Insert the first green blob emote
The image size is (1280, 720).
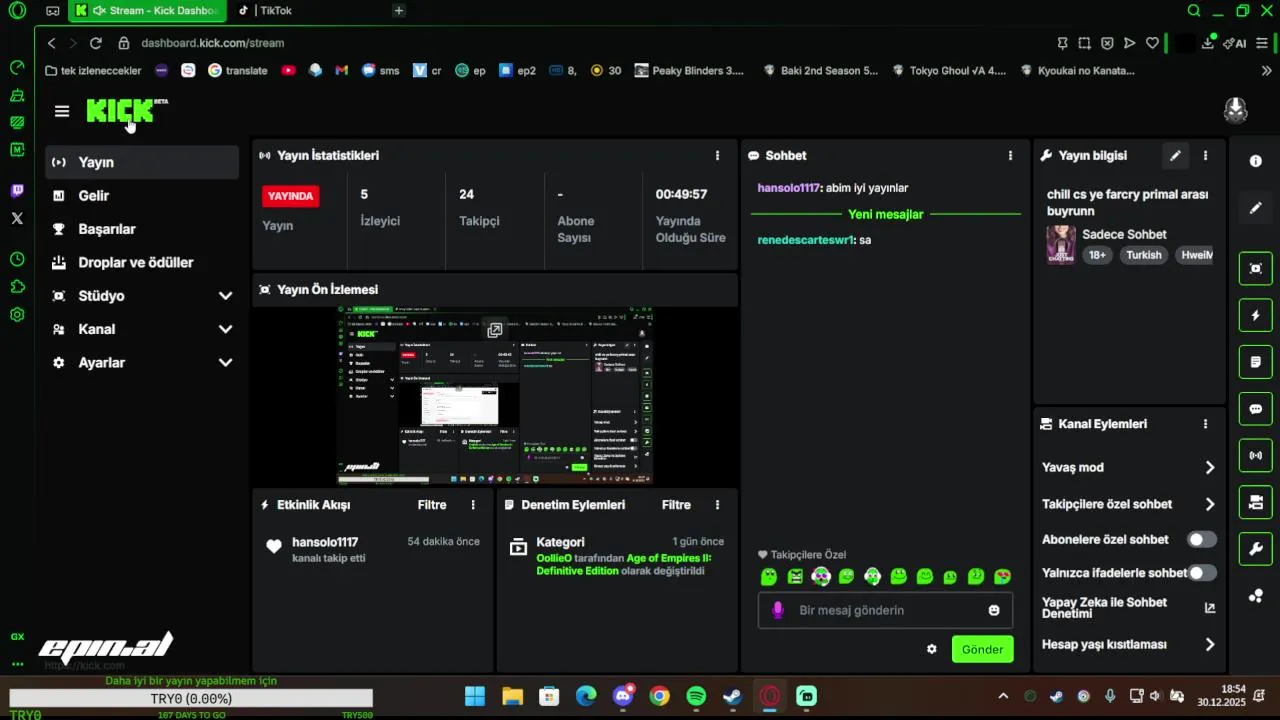coord(769,577)
